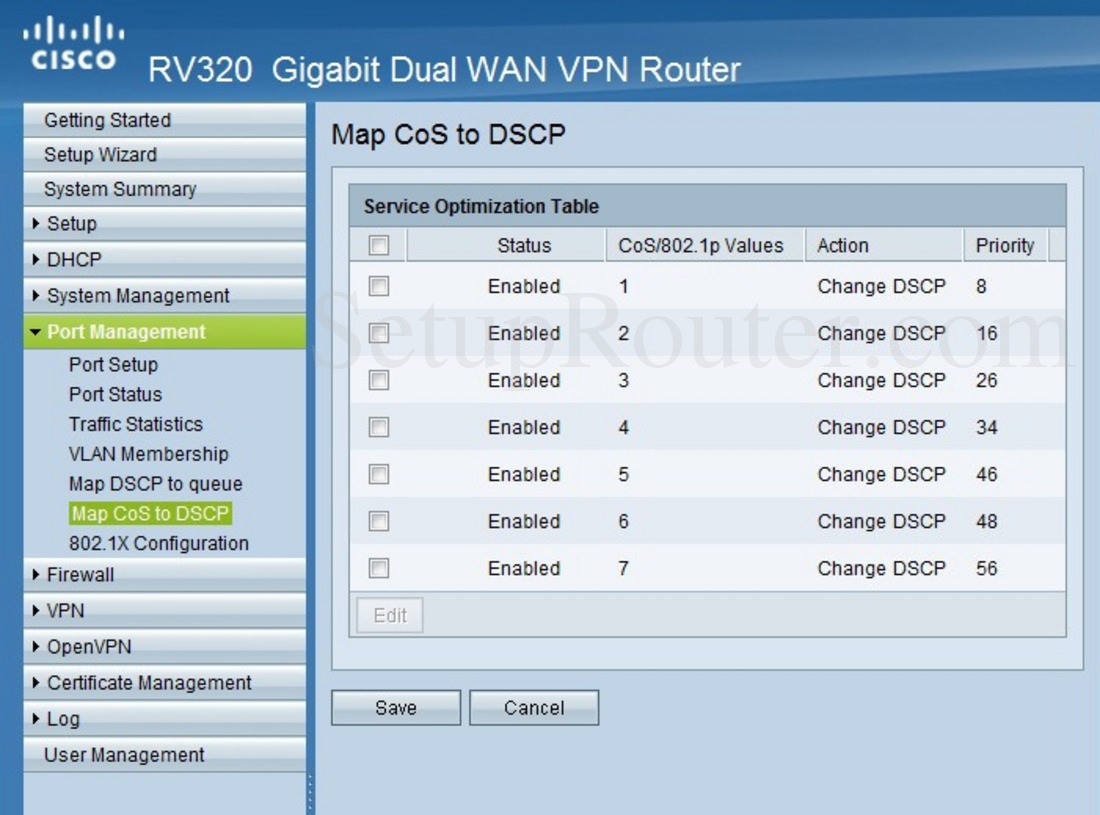Screen dimensions: 1100x815
Task: Open Port Setup submenu item
Action: pos(113,365)
